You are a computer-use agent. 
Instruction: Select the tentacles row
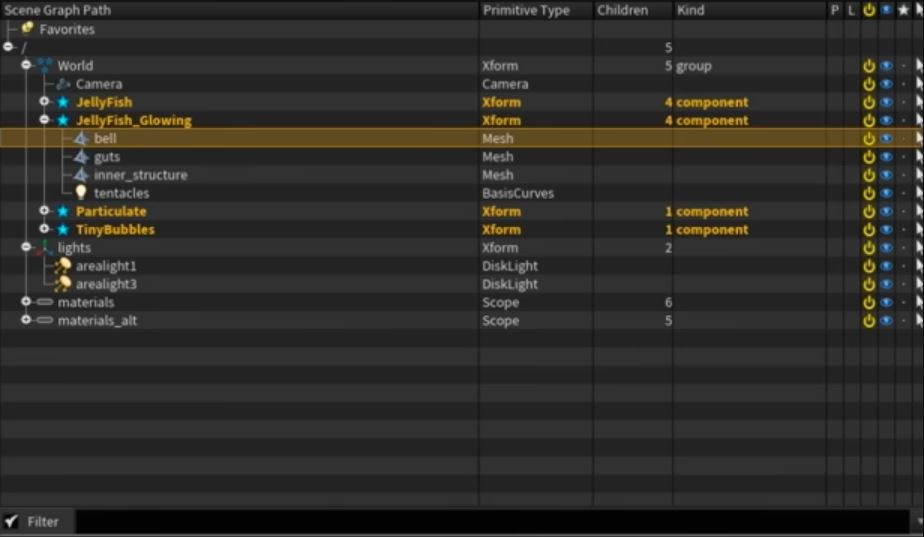tap(462, 193)
